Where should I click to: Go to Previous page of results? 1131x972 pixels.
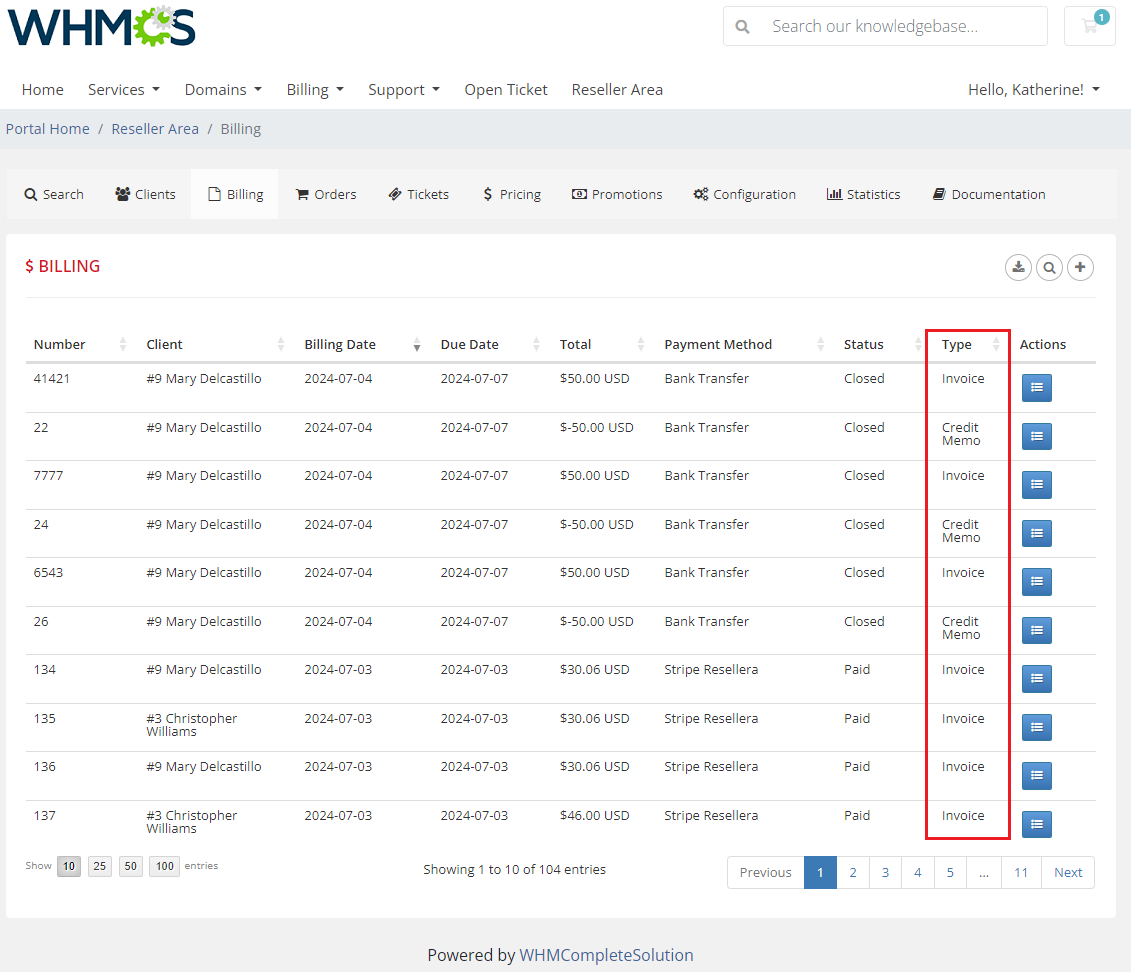pyautogui.click(x=765, y=872)
